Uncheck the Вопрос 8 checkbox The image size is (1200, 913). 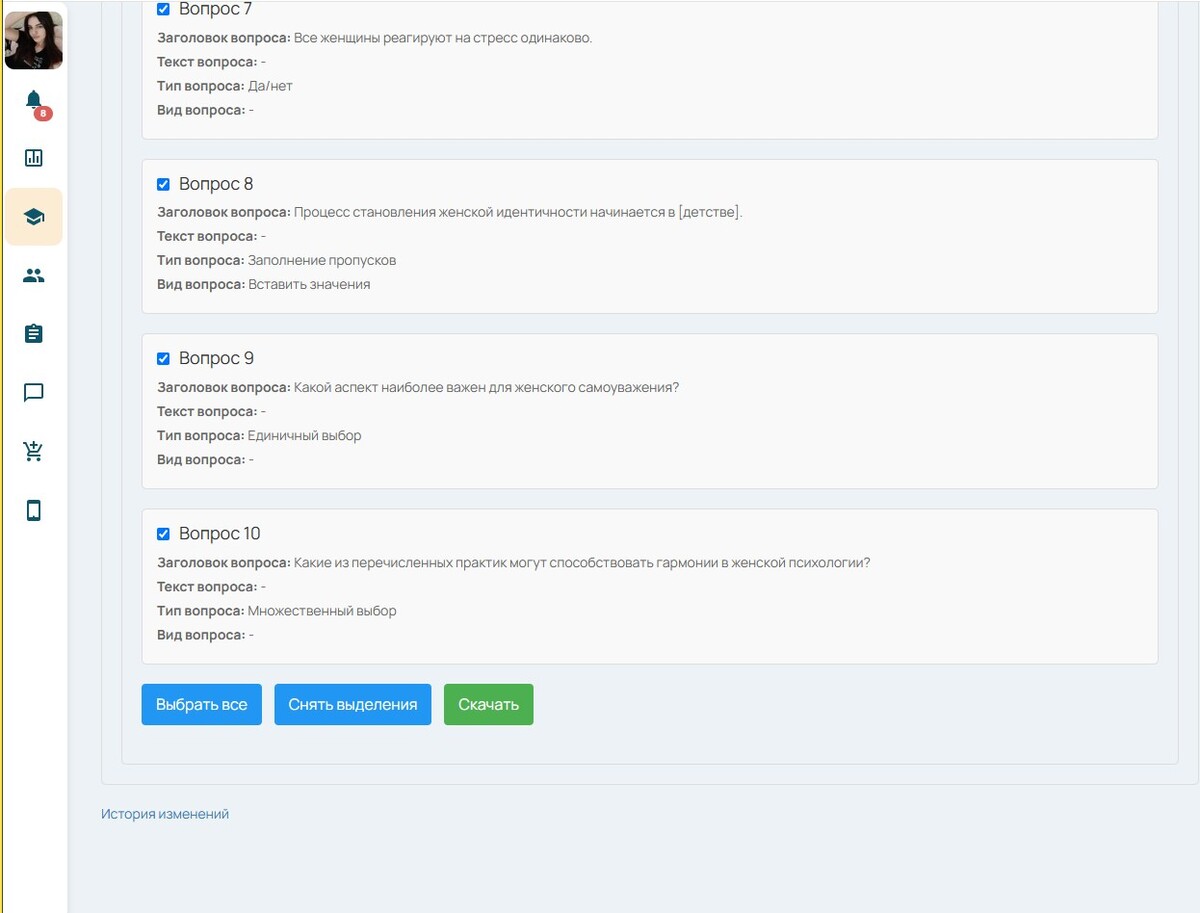[x=163, y=184]
